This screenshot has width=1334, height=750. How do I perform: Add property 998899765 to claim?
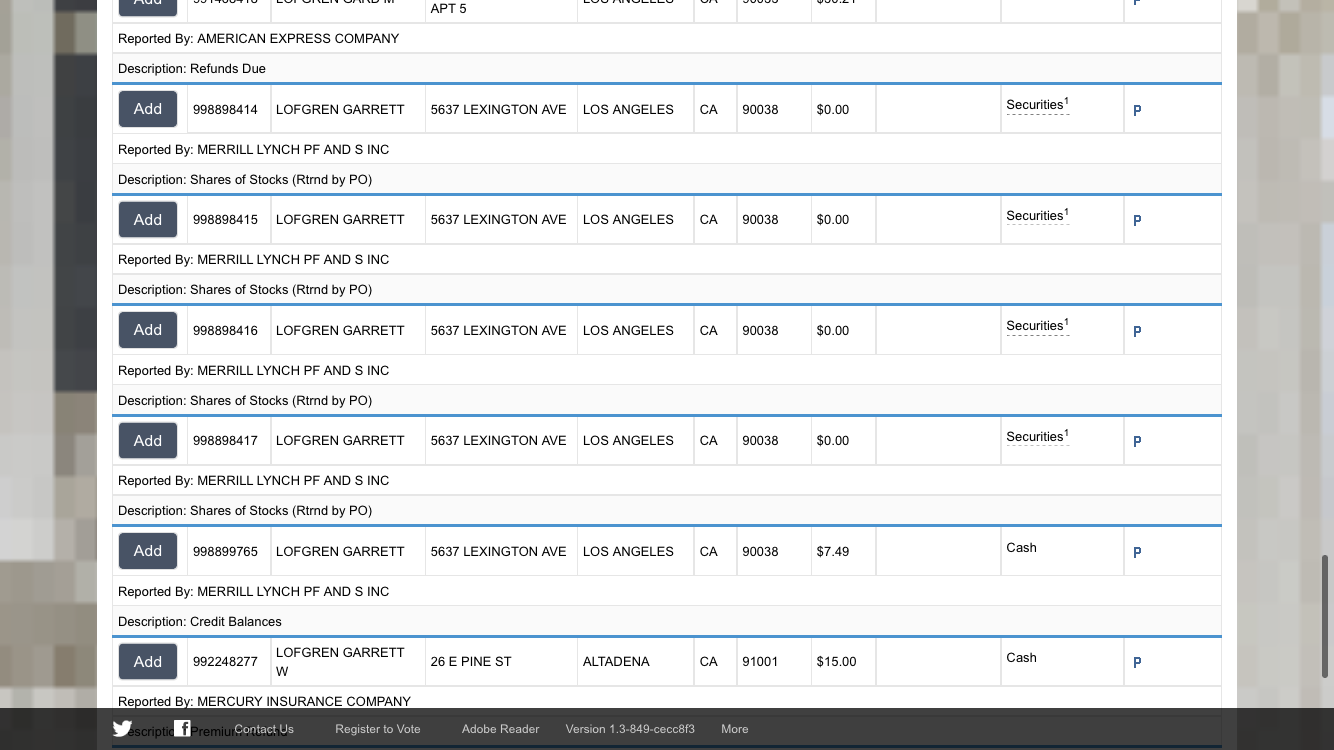(148, 550)
